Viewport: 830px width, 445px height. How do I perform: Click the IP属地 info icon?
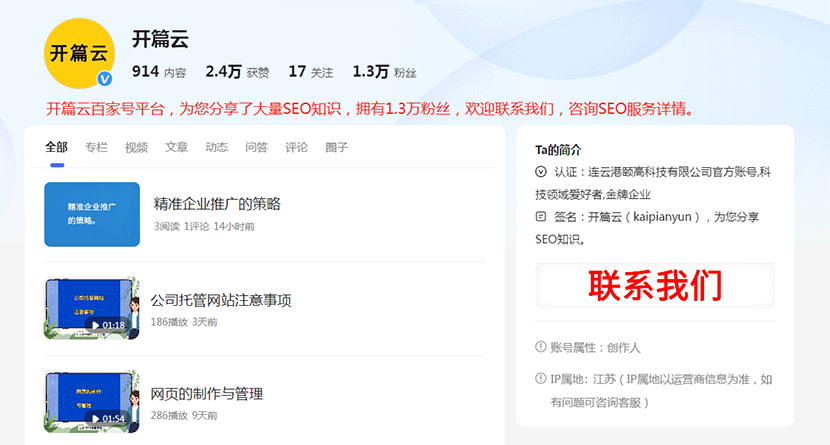pyautogui.click(x=541, y=379)
